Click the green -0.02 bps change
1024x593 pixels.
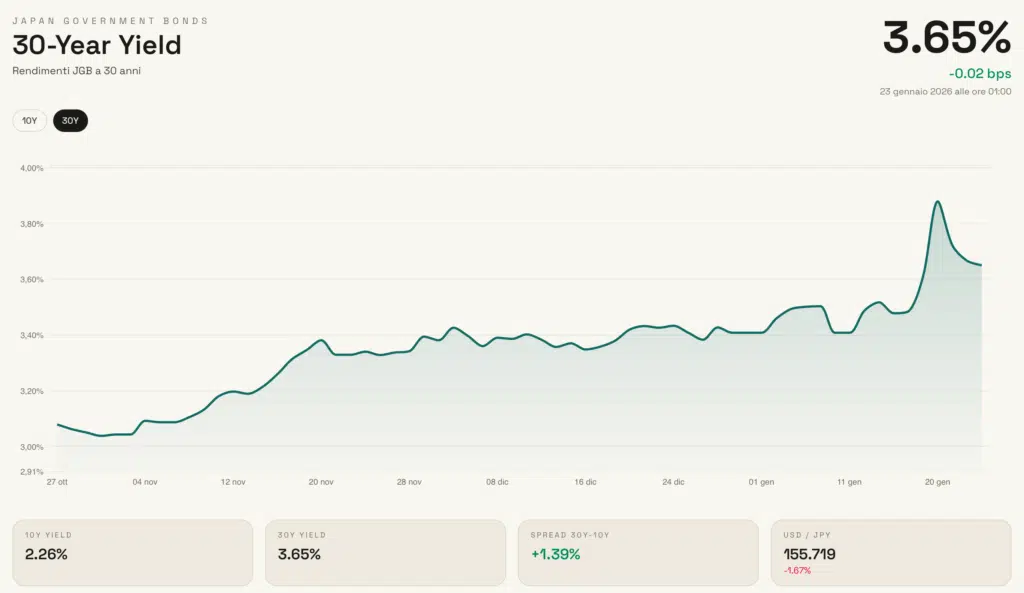[980, 74]
